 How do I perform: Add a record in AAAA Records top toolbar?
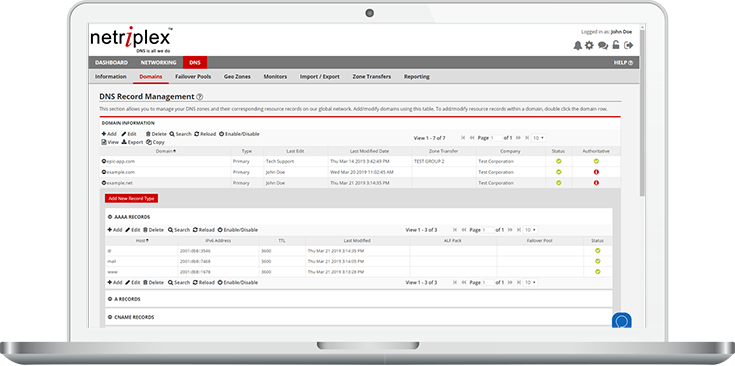coord(114,230)
